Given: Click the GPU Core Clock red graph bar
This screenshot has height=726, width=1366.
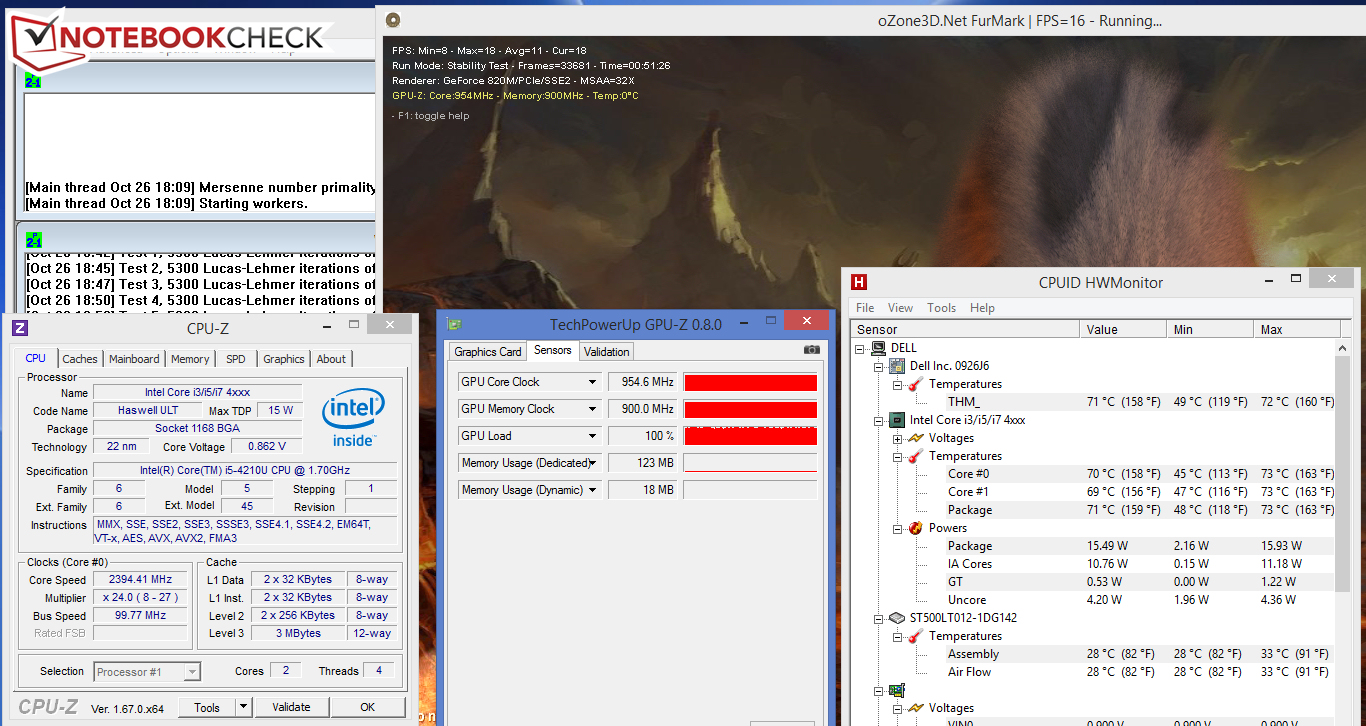Looking at the screenshot, I should (x=750, y=382).
